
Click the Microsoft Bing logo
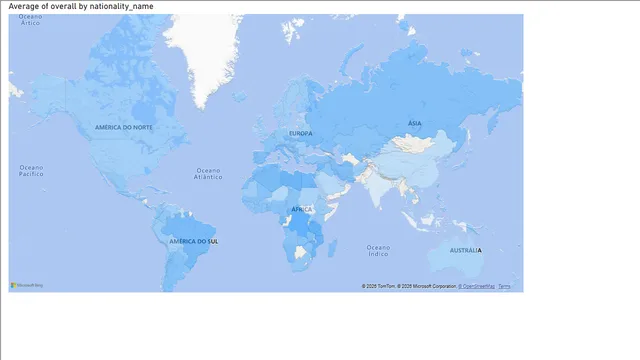[27, 285]
